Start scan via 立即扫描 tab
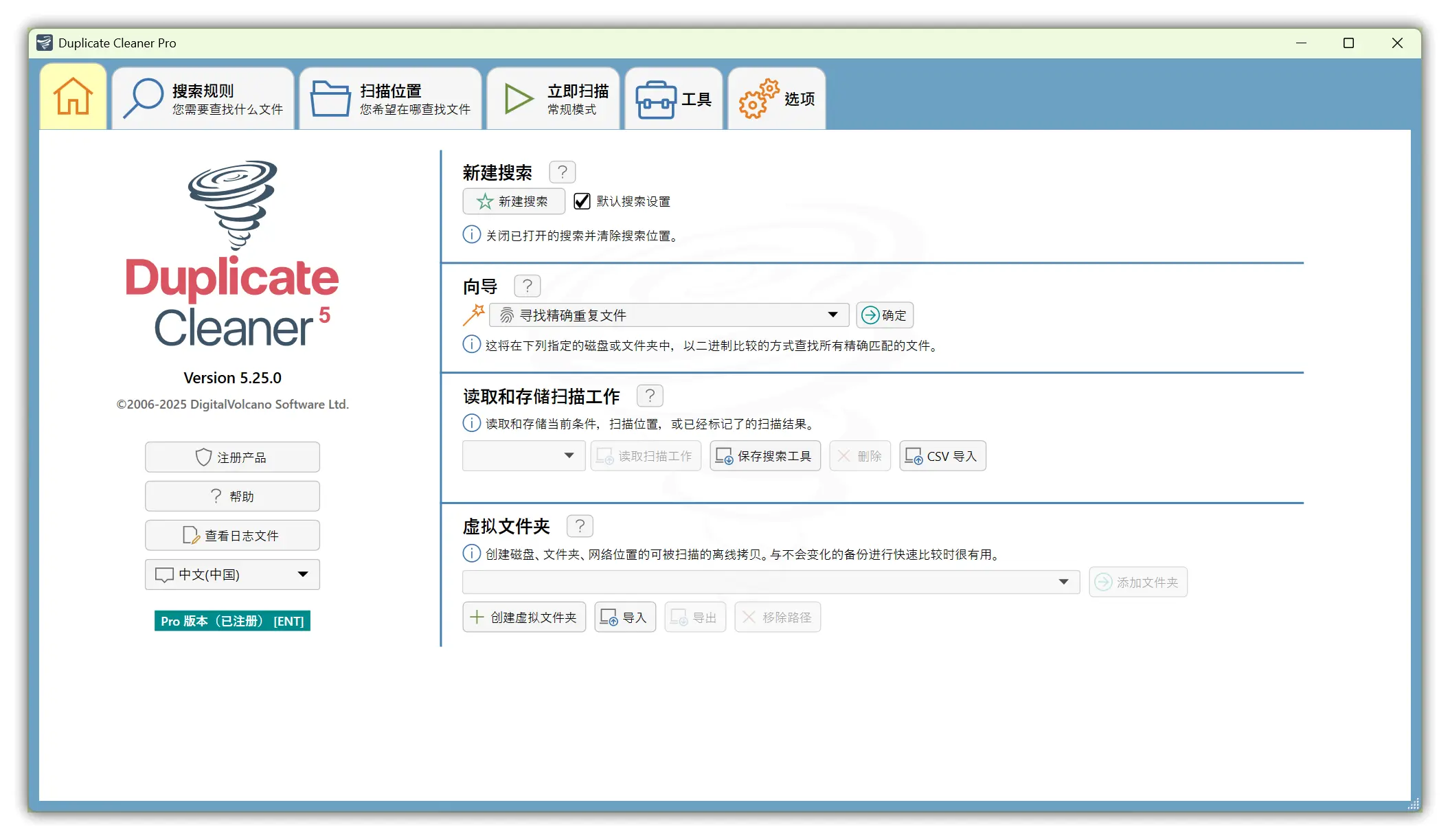The height and width of the screenshot is (840, 1450). (554, 98)
